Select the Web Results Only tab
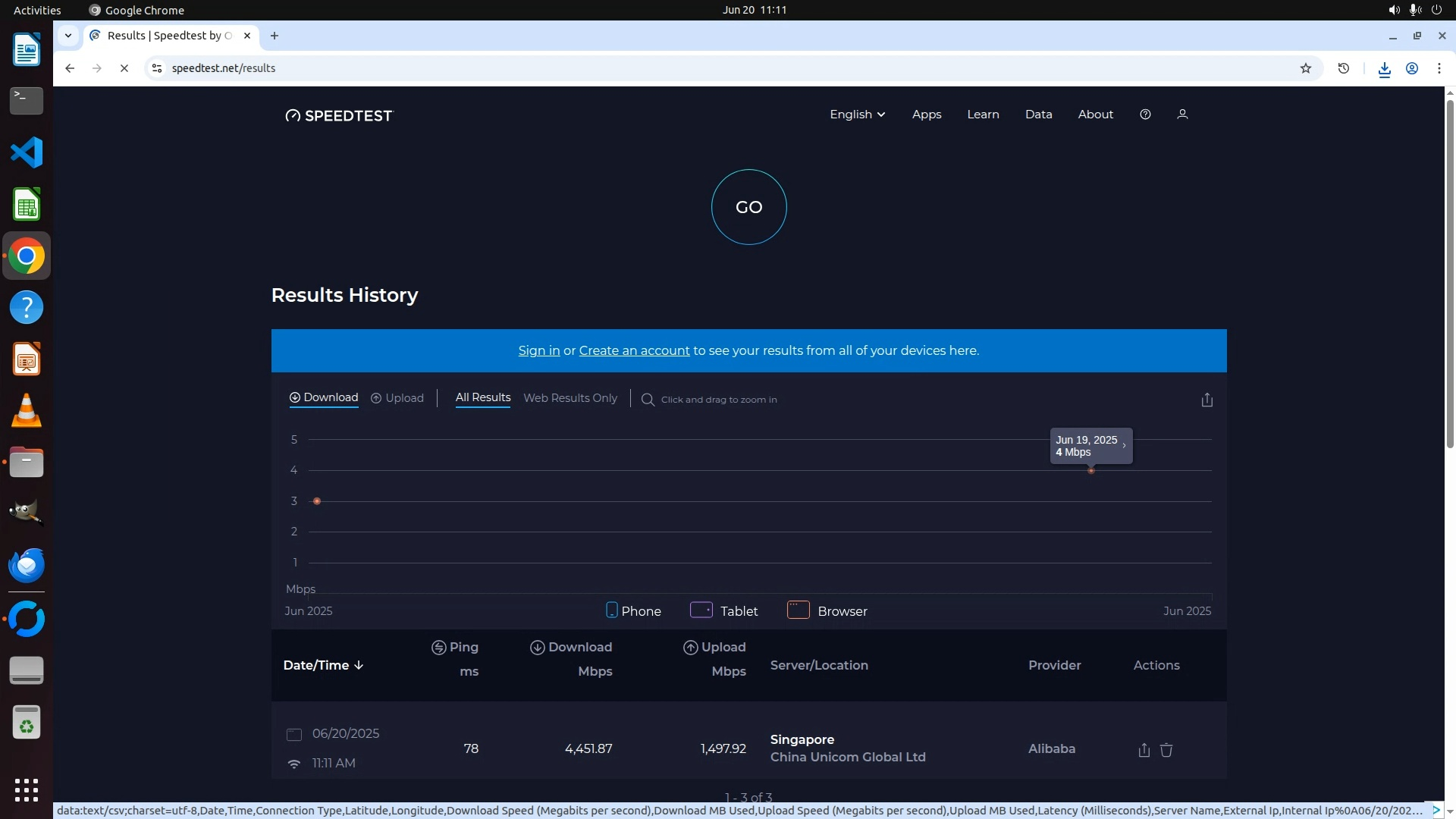The width and height of the screenshot is (1456, 819). [x=570, y=398]
